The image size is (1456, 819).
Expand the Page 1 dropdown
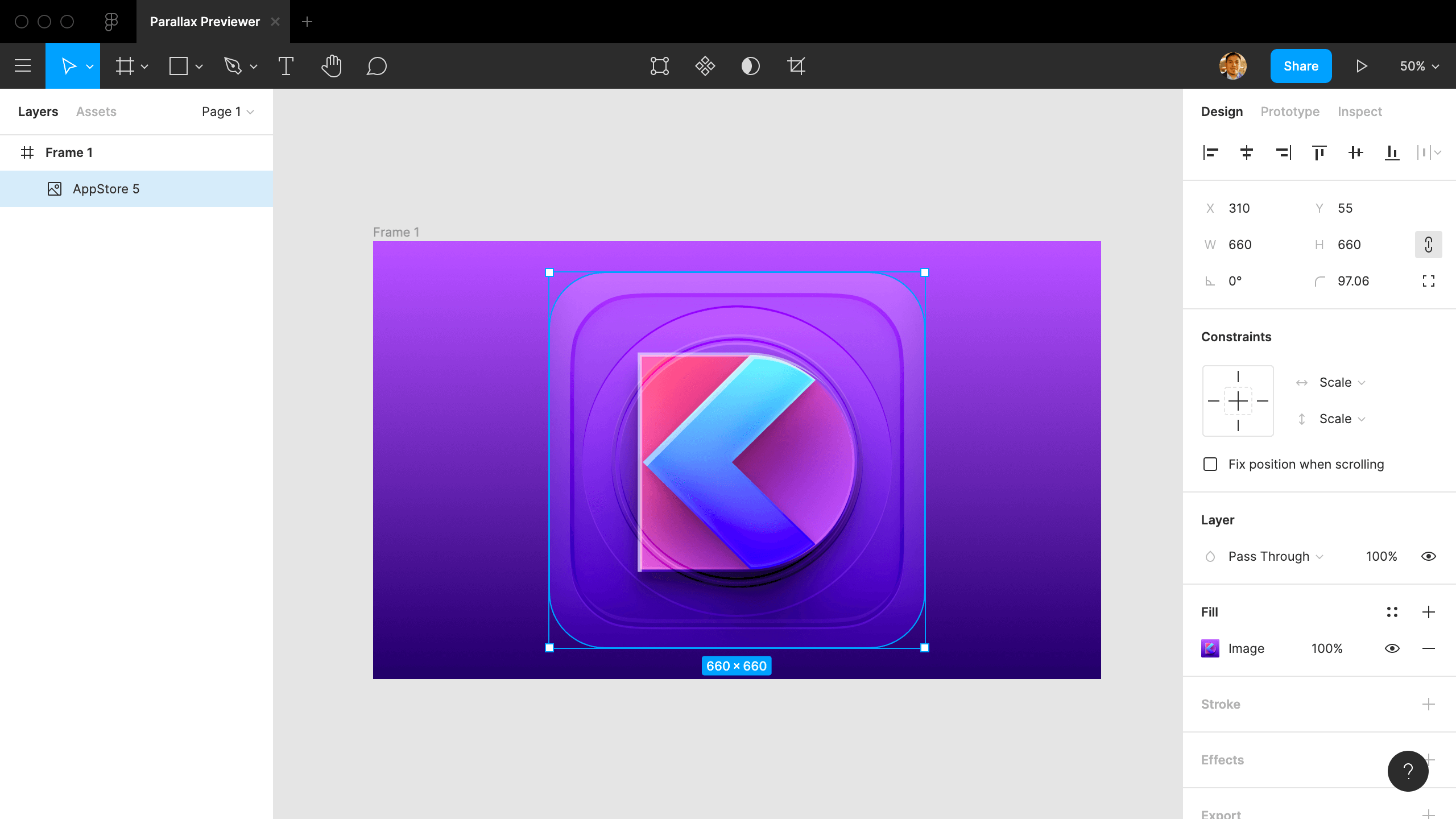click(x=227, y=111)
